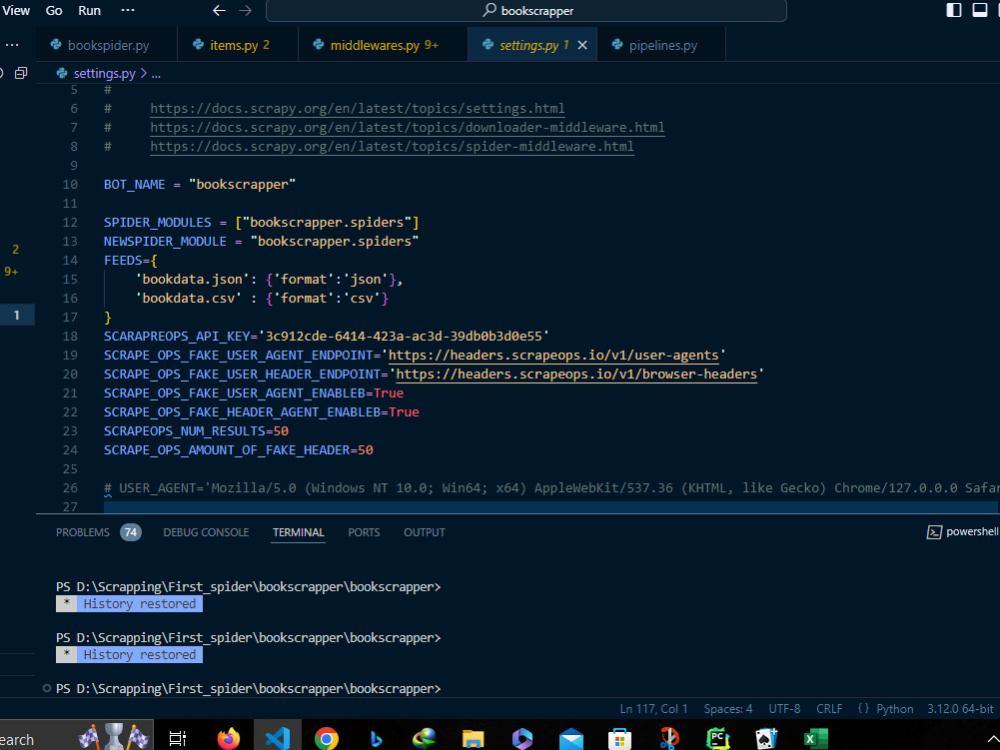Viewport: 1000px width, 750px height.
Task: Open the View menu
Action: pyautogui.click(x=15, y=11)
